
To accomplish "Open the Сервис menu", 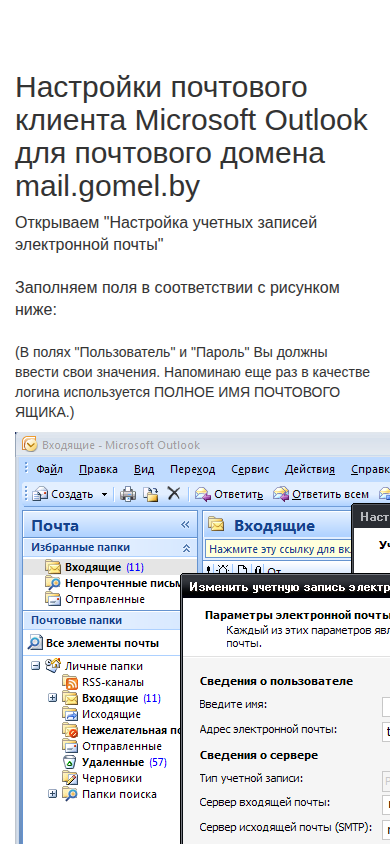I will pos(250,469).
